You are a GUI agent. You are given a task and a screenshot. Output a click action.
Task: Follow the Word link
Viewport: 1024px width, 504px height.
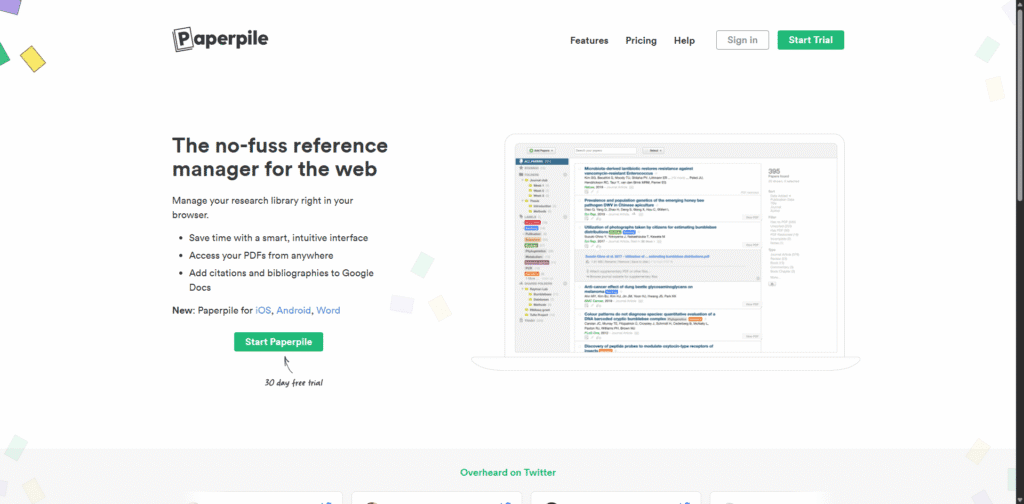click(328, 310)
